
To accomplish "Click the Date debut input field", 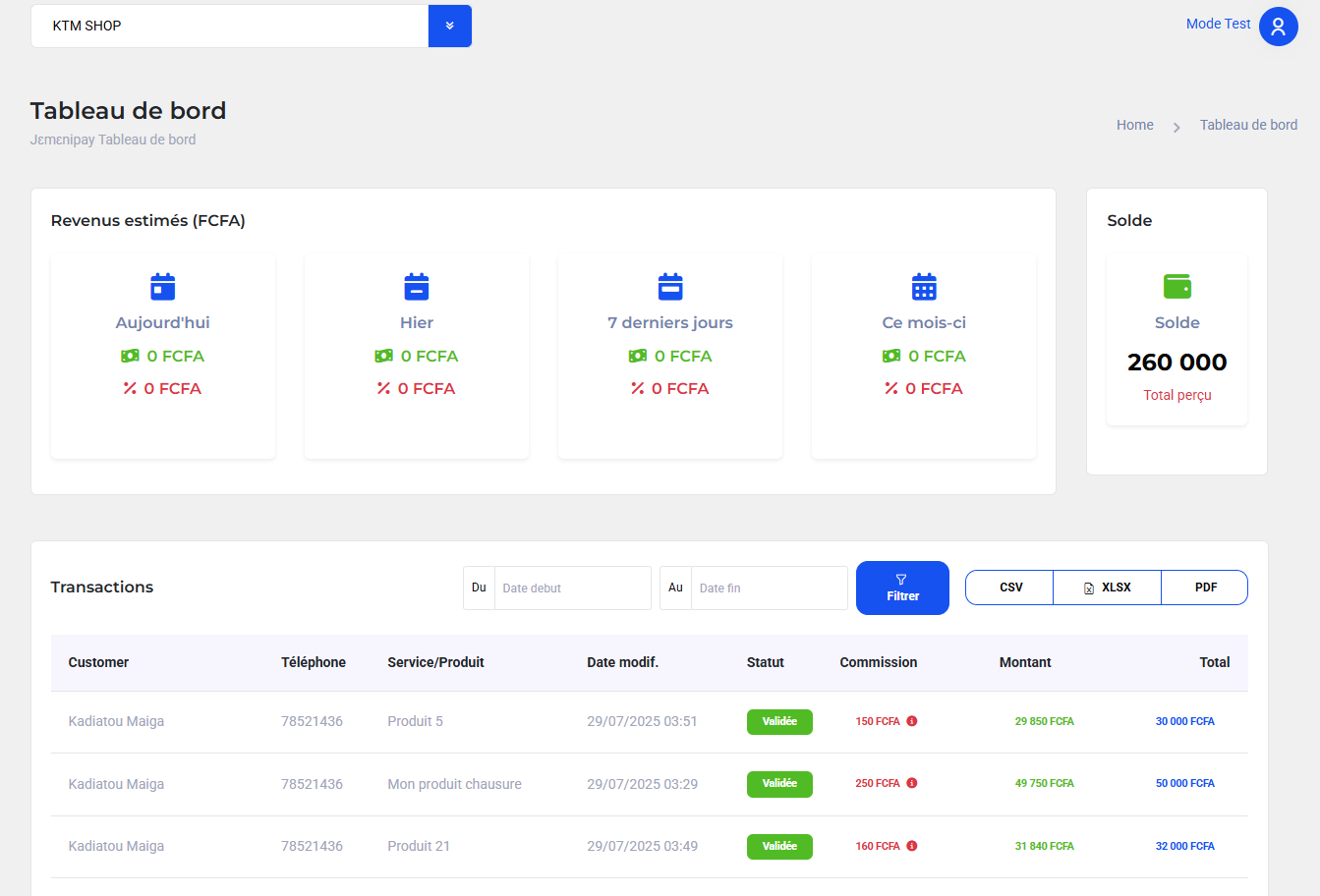I will pyautogui.click(x=571, y=588).
